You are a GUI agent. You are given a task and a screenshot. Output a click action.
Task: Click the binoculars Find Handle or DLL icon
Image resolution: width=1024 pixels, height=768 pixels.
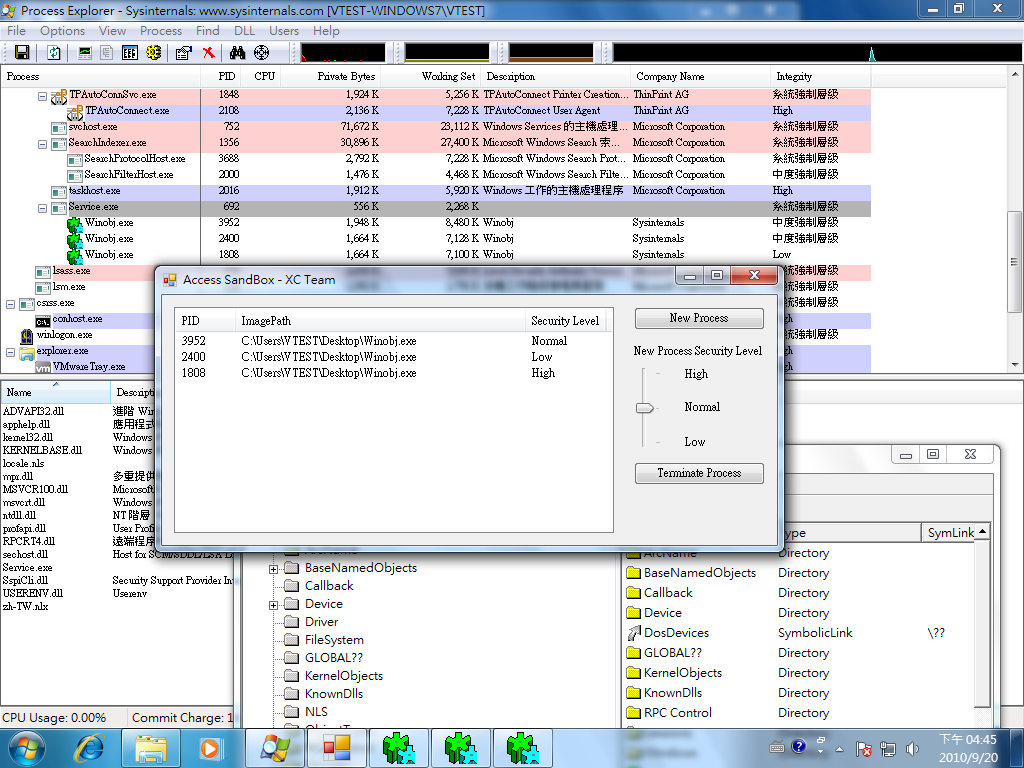[x=237, y=53]
